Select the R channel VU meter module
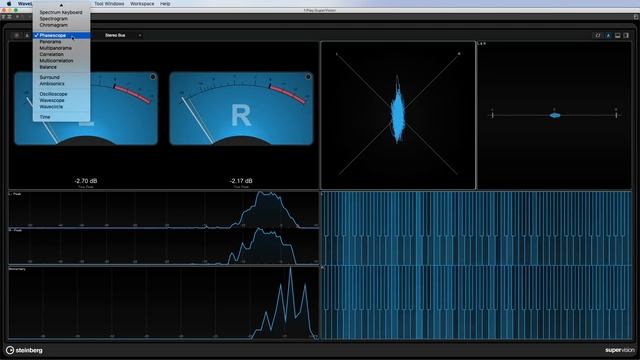640x360 pixels. click(x=241, y=109)
